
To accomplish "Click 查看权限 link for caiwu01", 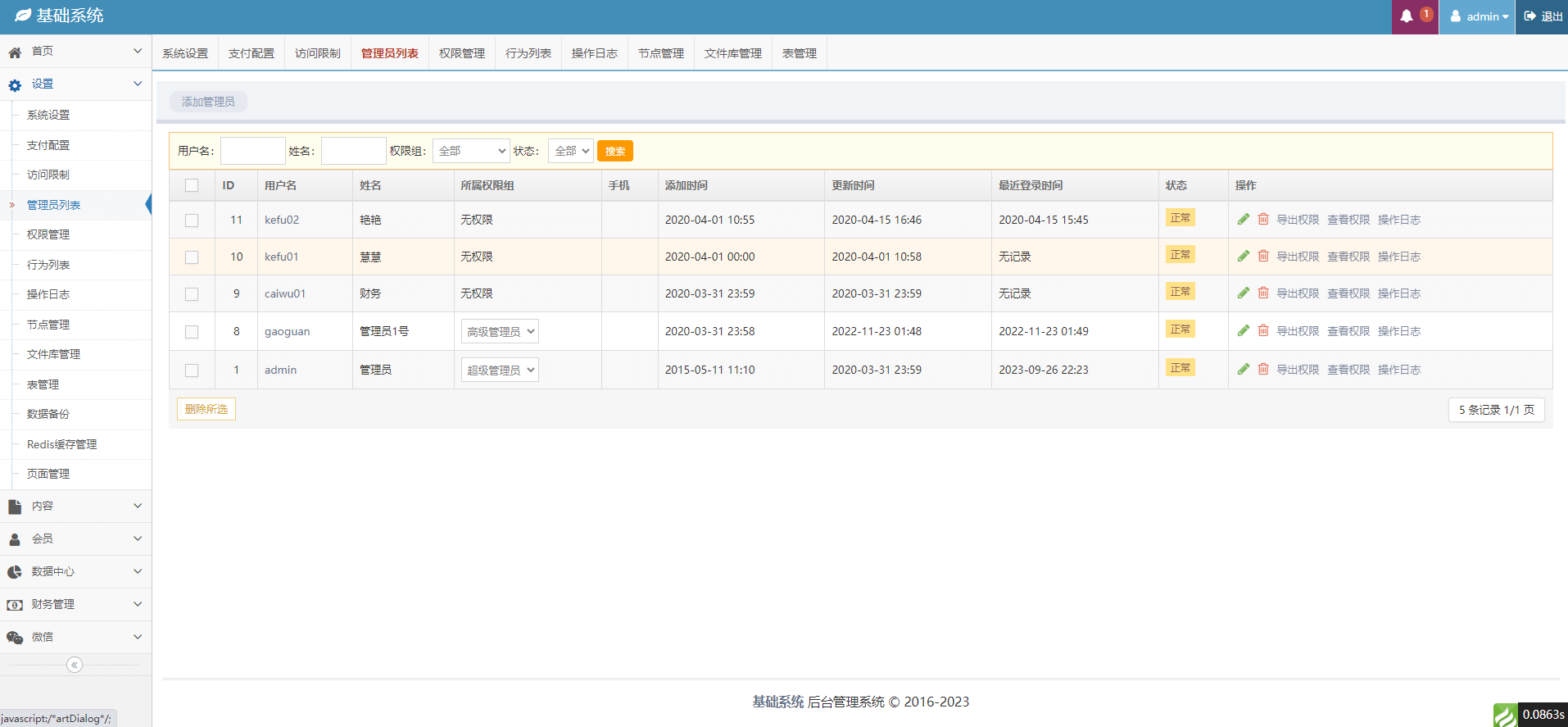I will tap(1348, 293).
